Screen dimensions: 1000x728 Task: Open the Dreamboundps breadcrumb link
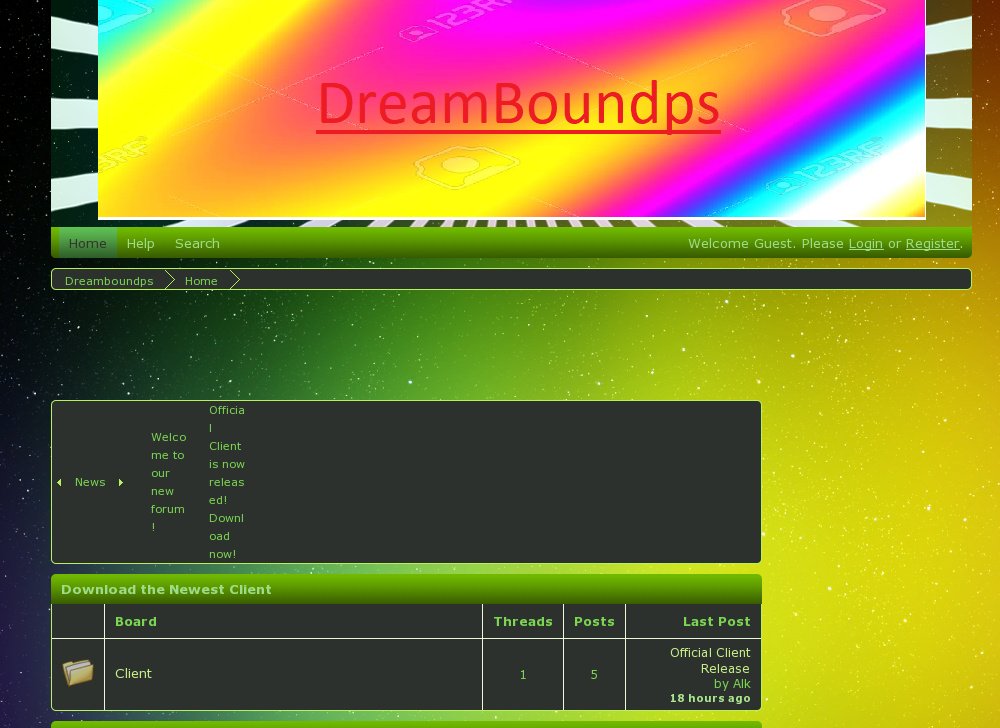point(108,281)
